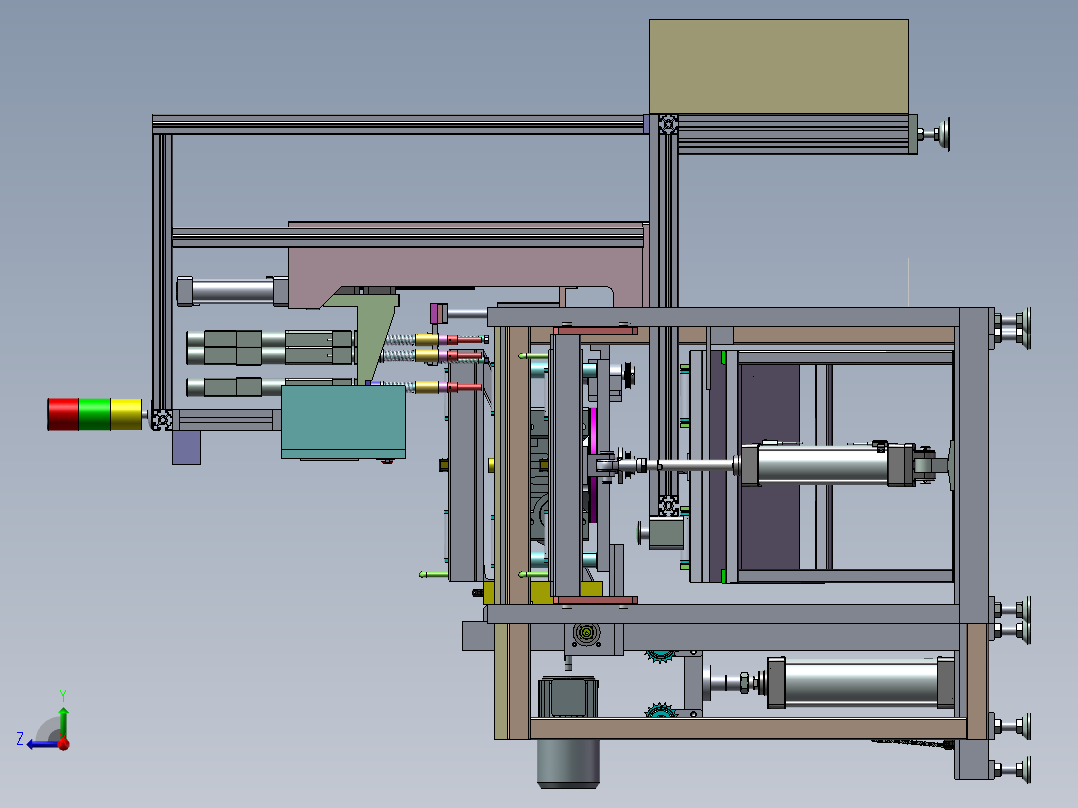Select the lower pneumatic cylinder in the base frame
The height and width of the screenshot is (808, 1078).
(859, 682)
